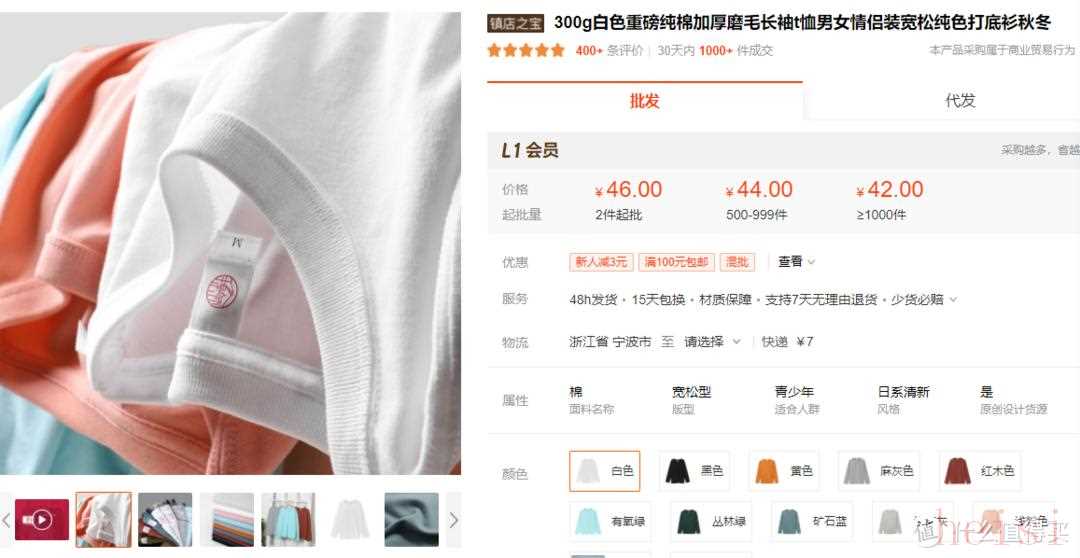Select the 麻灰色 gray color variant
1080x558 pixels.
click(879, 471)
